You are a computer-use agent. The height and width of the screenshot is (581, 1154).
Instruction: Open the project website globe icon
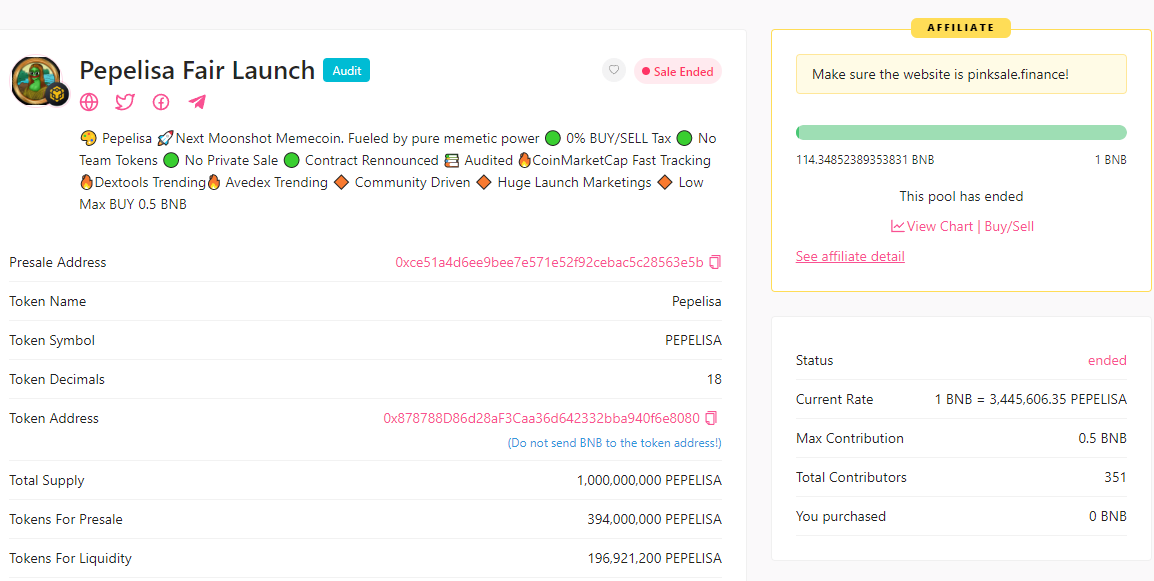pyautogui.click(x=89, y=102)
